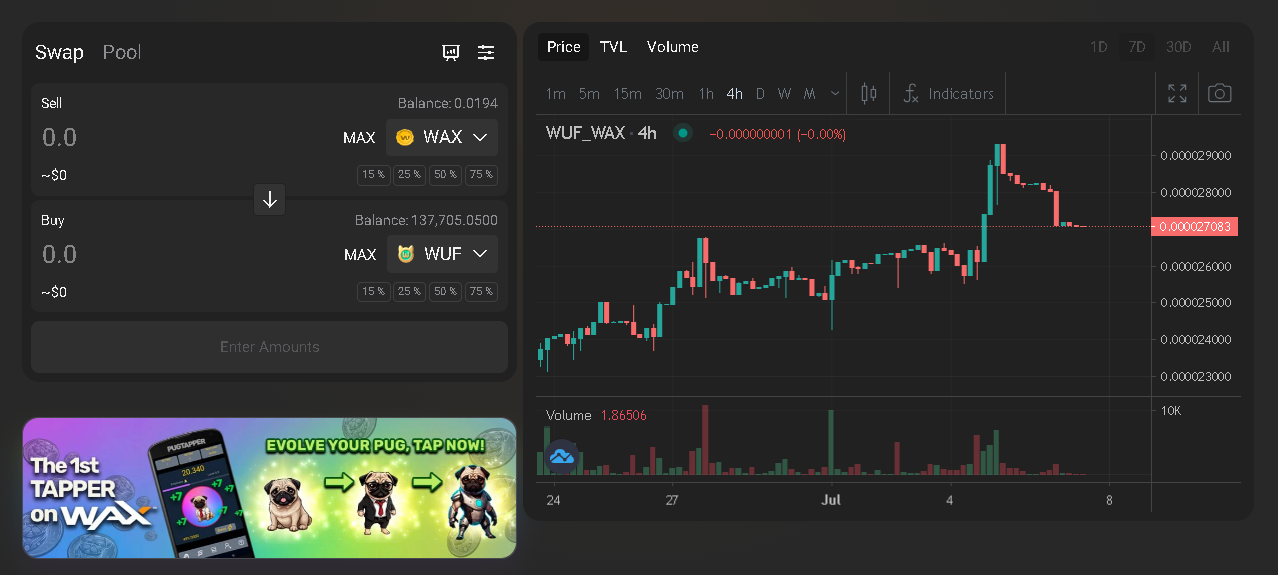Screen dimensions: 1278x575
Task: Expand the WAX token dropdown
Action: click(442, 137)
